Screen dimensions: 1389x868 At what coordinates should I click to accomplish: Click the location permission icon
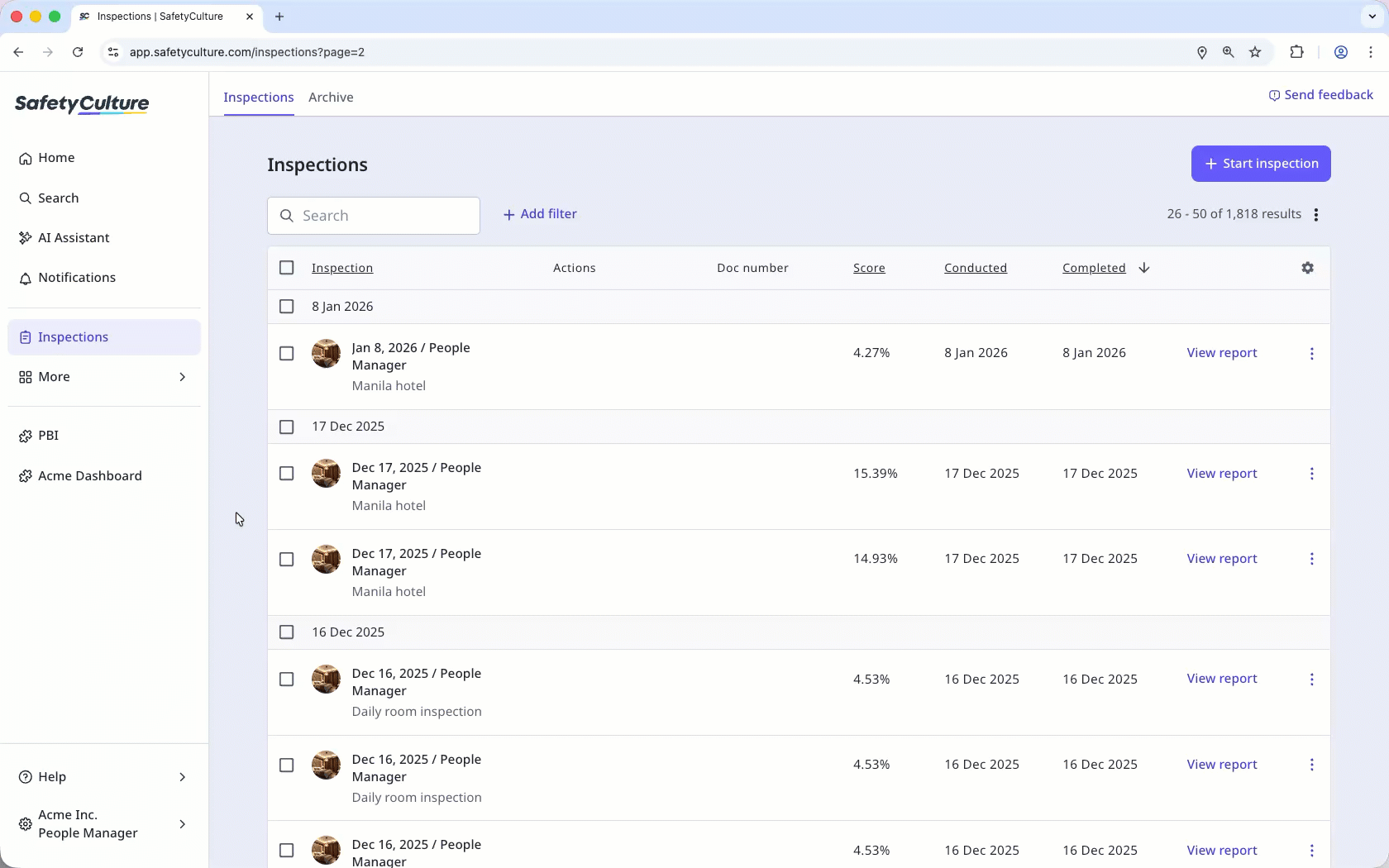point(1202,52)
